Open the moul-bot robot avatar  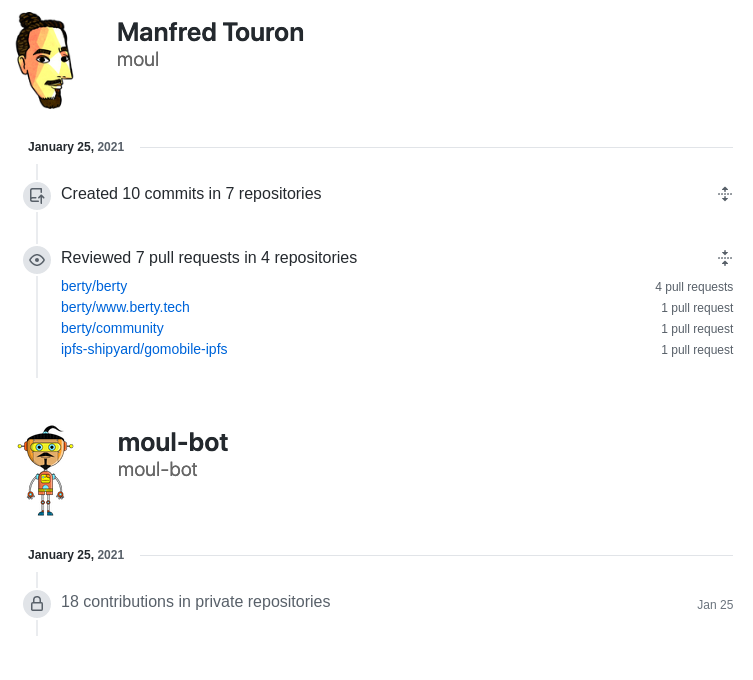coord(45,470)
